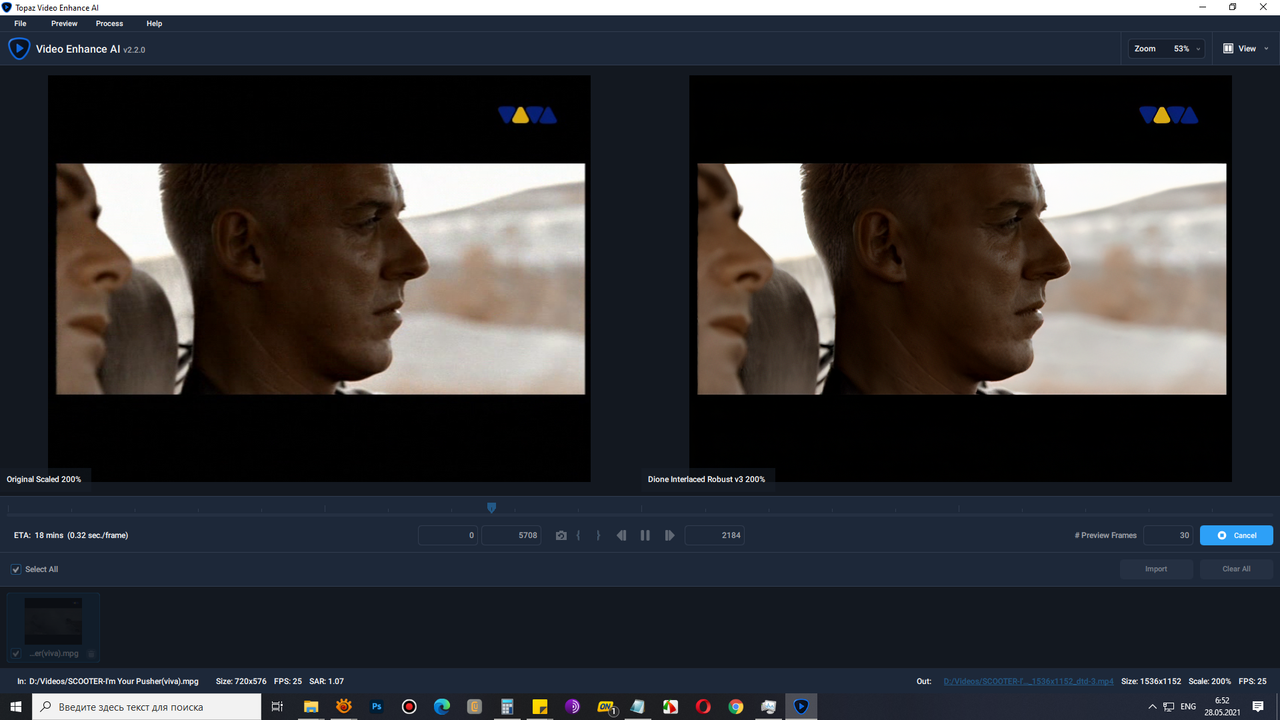1280x720 pixels.
Task: Switch the ENG input language indicator
Action: [1188, 707]
